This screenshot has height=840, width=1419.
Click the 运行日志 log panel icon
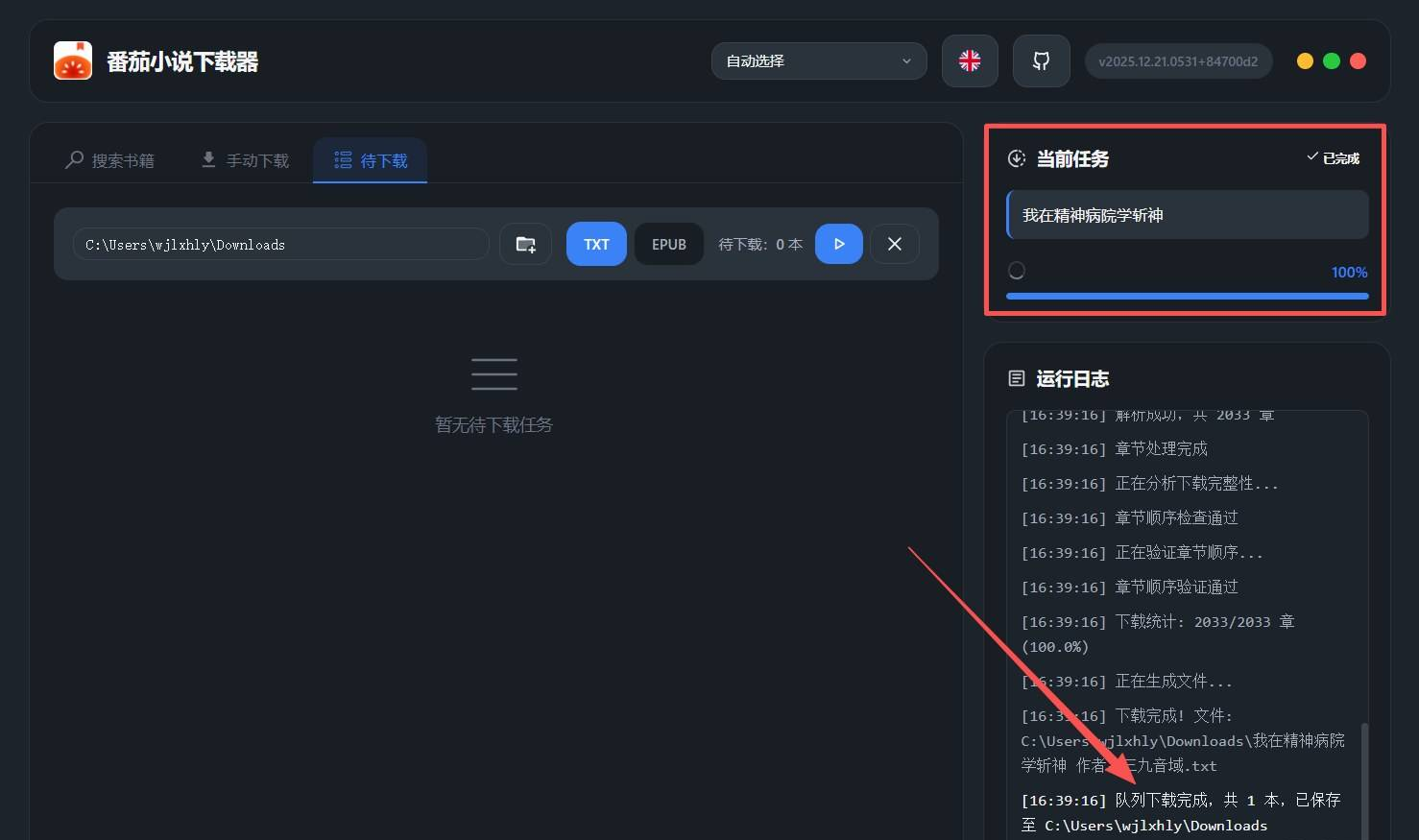[x=1017, y=378]
